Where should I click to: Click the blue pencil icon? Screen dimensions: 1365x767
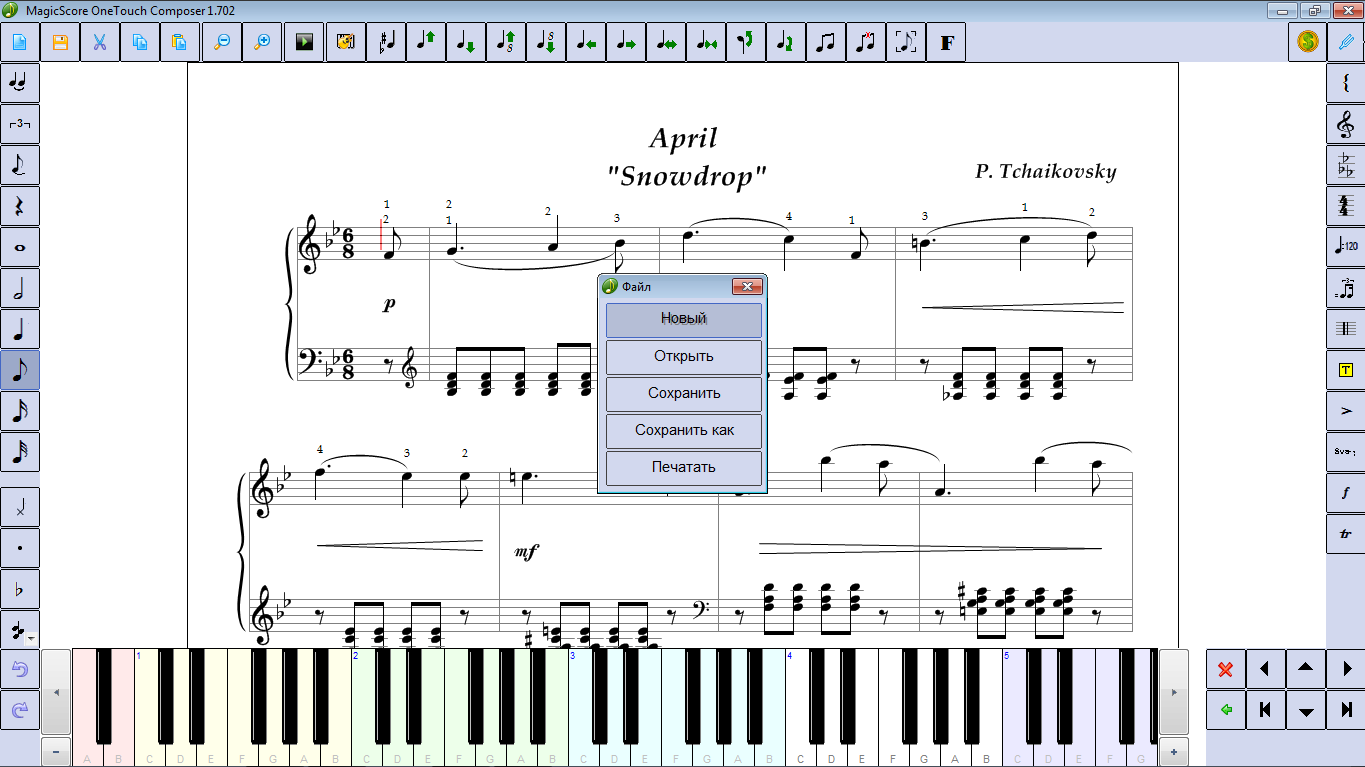click(1346, 43)
